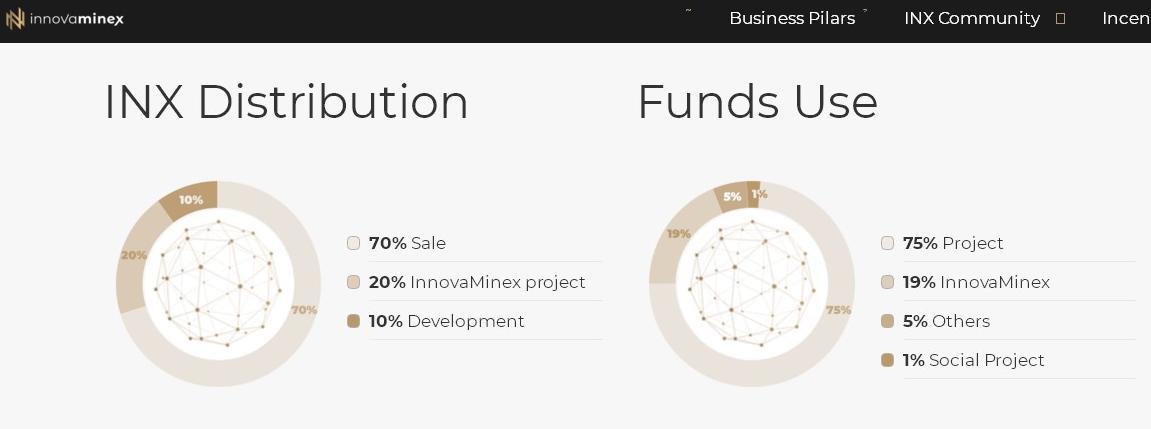Click the 1% Social Project legend text
The width and height of the screenshot is (1151, 429).
click(973, 360)
